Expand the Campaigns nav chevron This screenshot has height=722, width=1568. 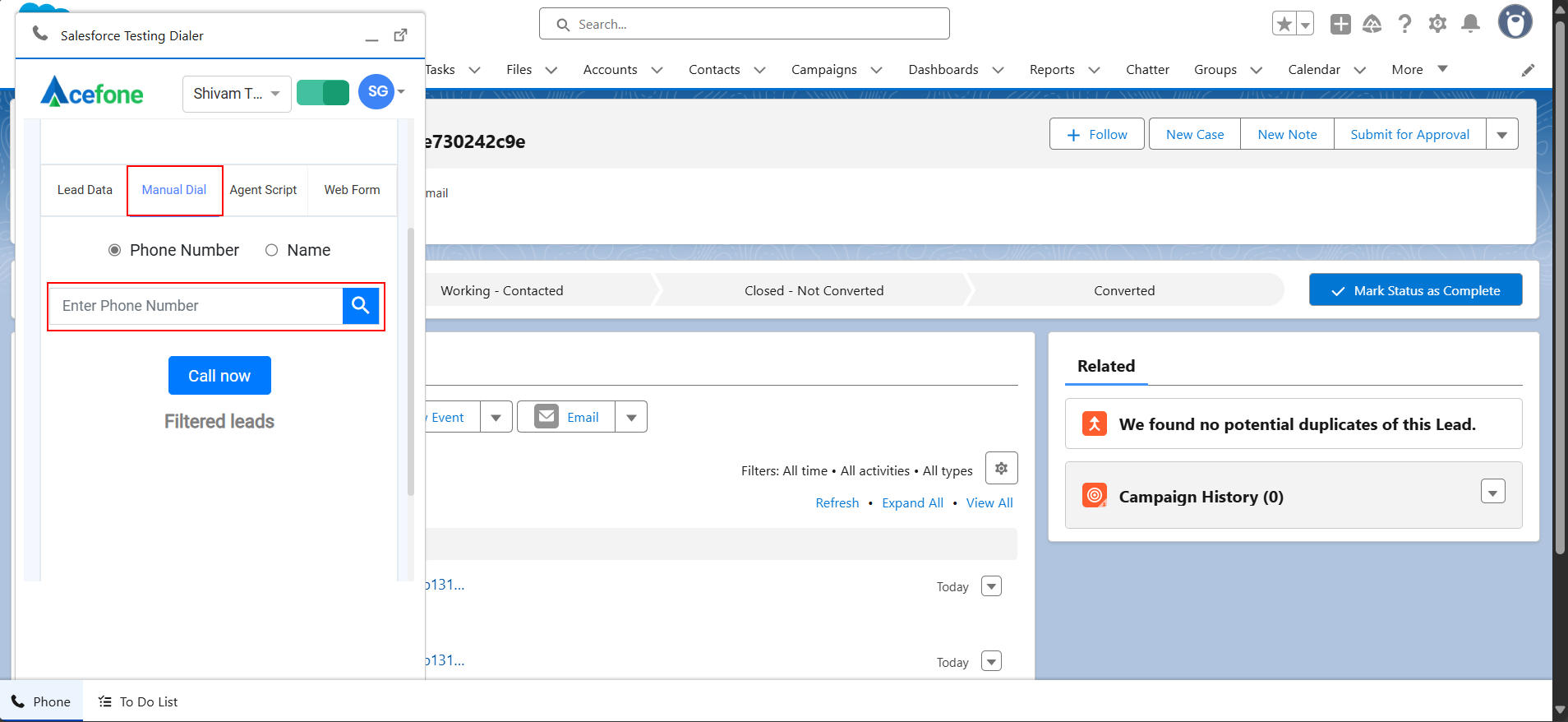[x=876, y=70]
